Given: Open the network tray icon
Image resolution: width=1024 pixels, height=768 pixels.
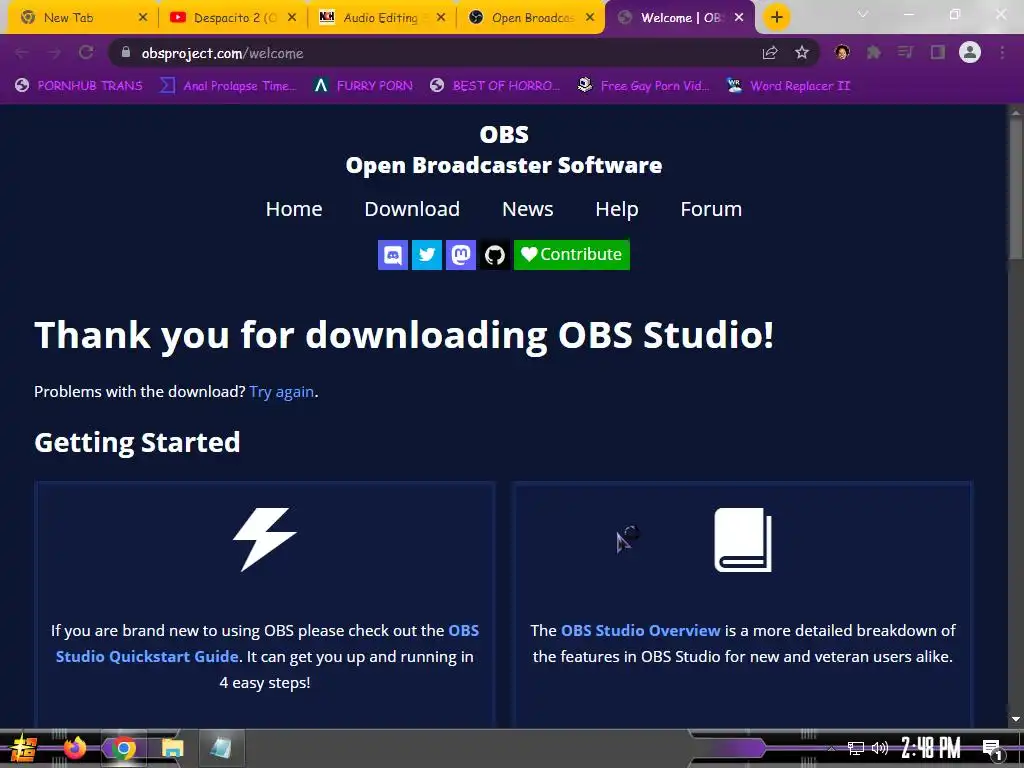Looking at the screenshot, I should pyautogui.click(x=856, y=748).
